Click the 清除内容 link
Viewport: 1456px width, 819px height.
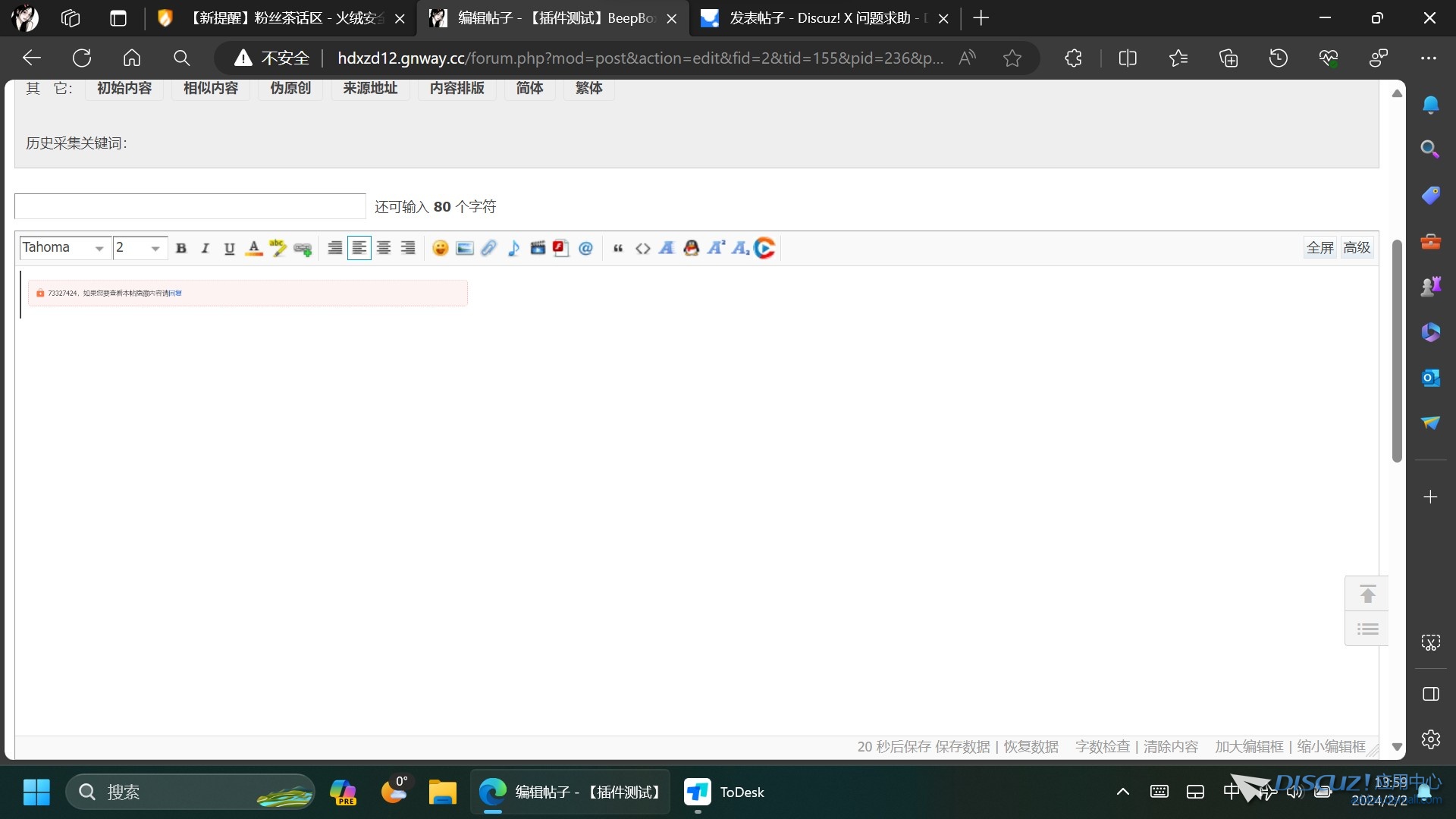pyautogui.click(x=1170, y=747)
